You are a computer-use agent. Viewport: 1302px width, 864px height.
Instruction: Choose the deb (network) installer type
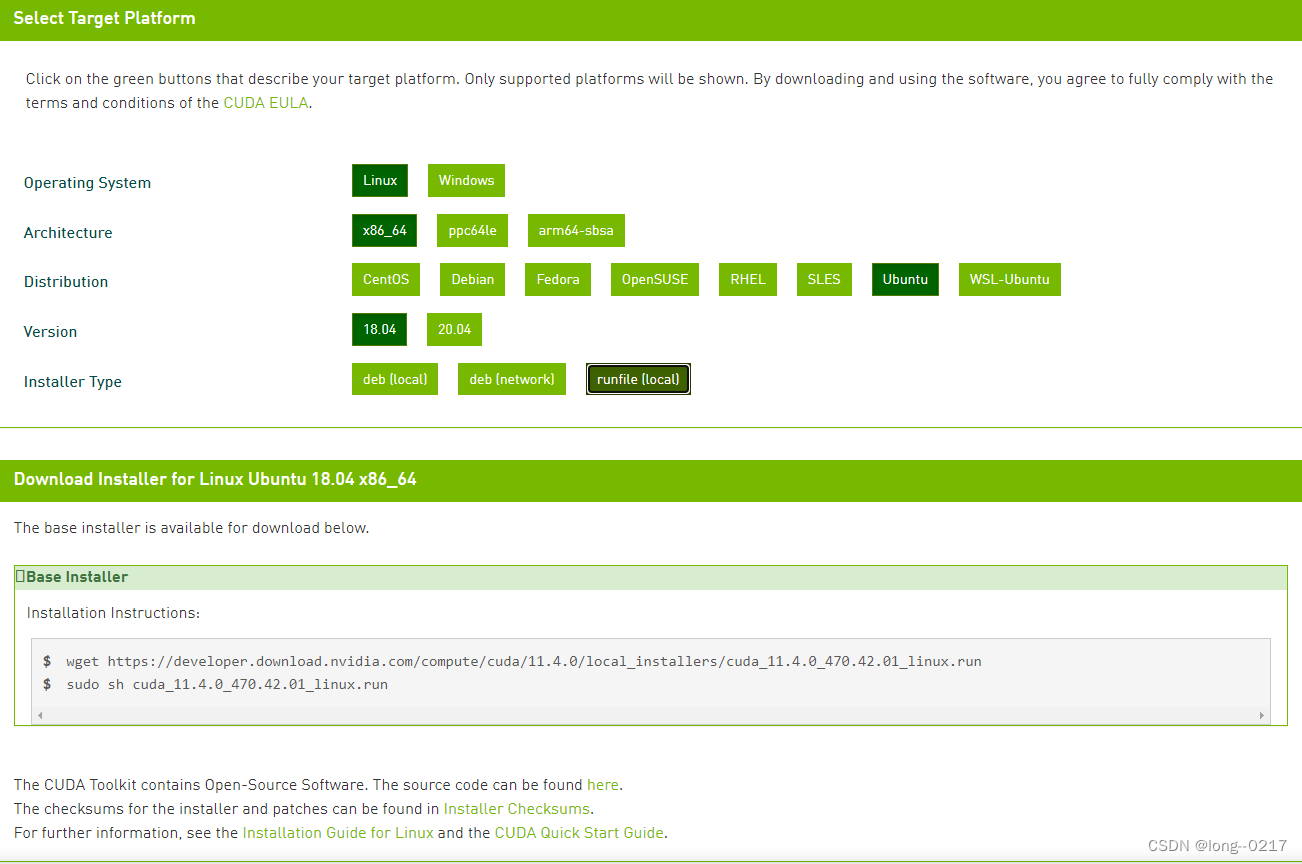click(x=511, y=379)
